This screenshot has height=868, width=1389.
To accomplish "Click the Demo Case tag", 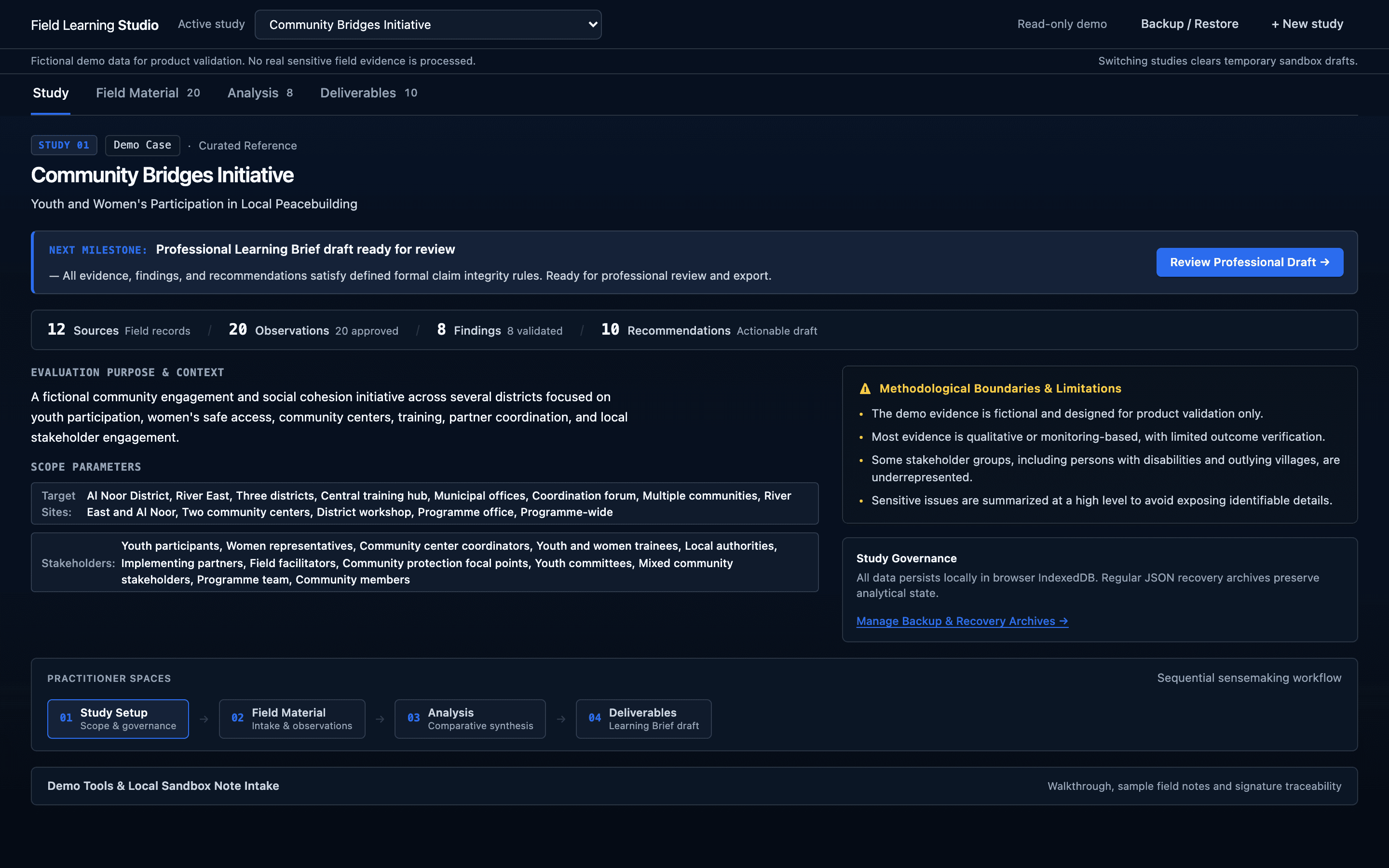I will pos(142,145).
